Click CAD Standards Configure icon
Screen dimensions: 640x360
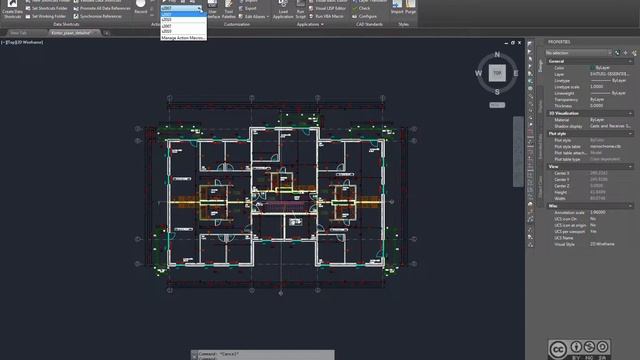[355, 16]
